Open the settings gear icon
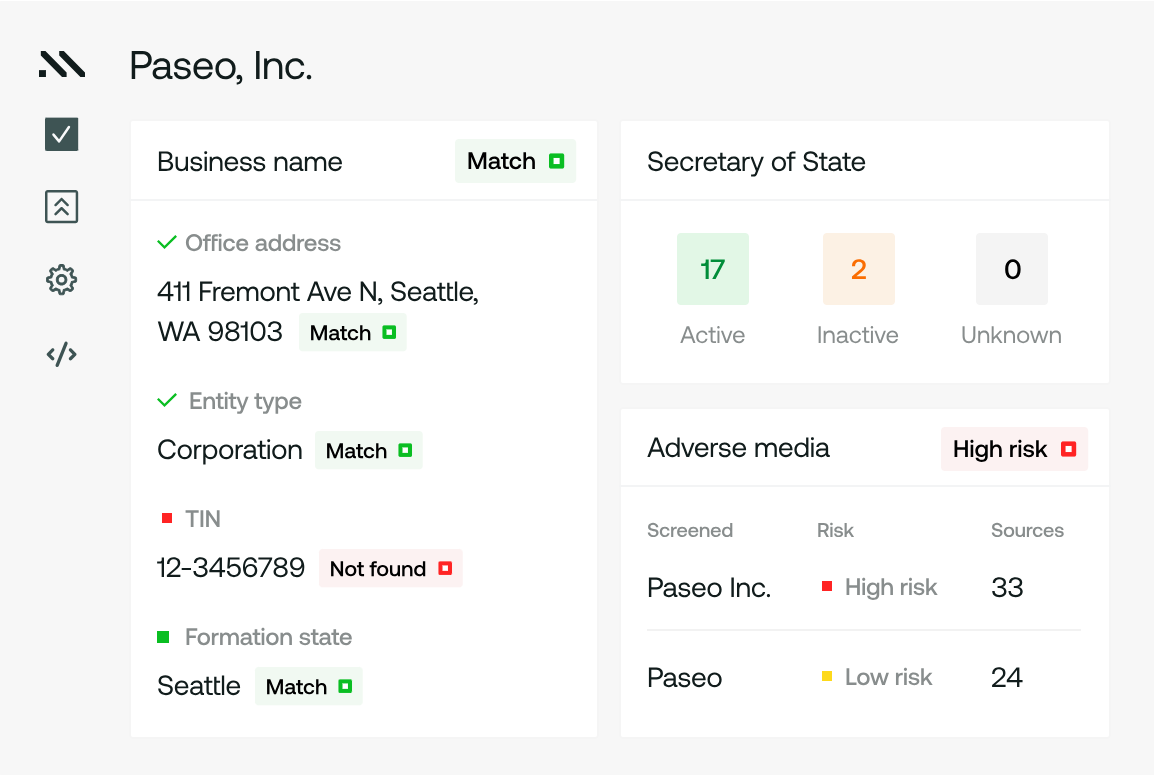This screenshot has height=775, width=1154. point(62,280)
